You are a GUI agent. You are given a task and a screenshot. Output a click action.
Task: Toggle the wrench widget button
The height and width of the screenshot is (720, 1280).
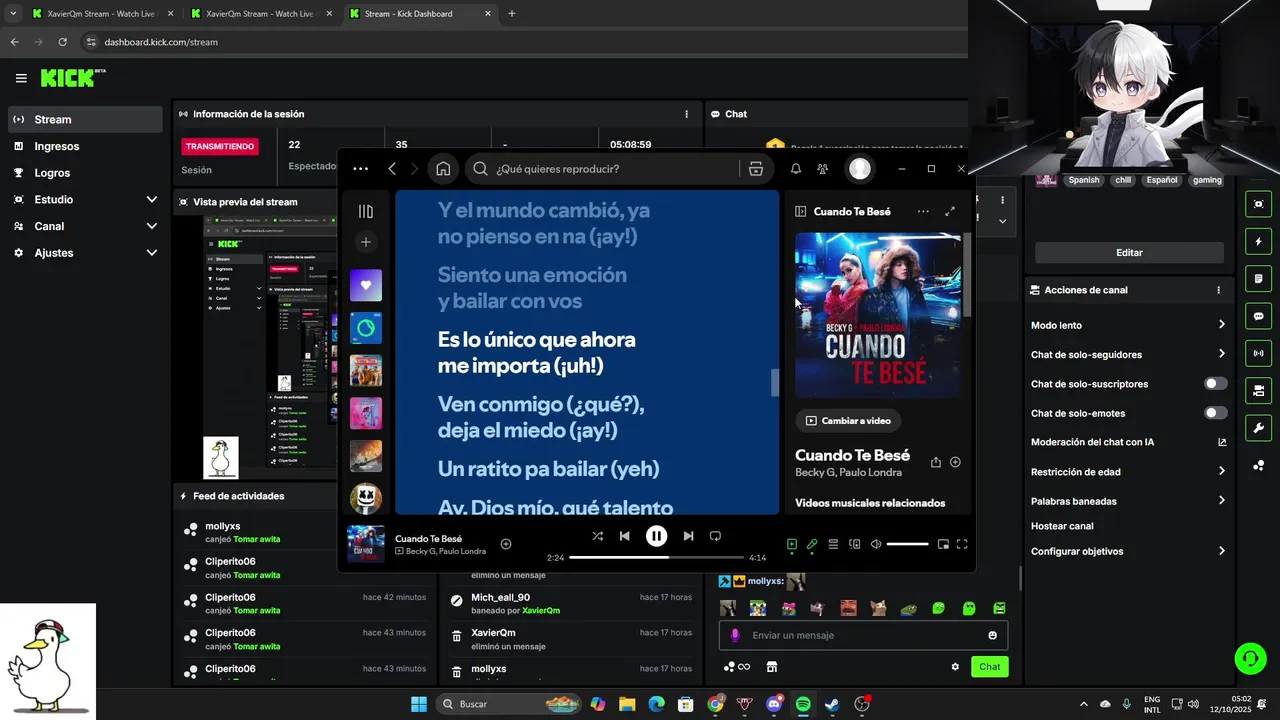[x=1258, y=428]
